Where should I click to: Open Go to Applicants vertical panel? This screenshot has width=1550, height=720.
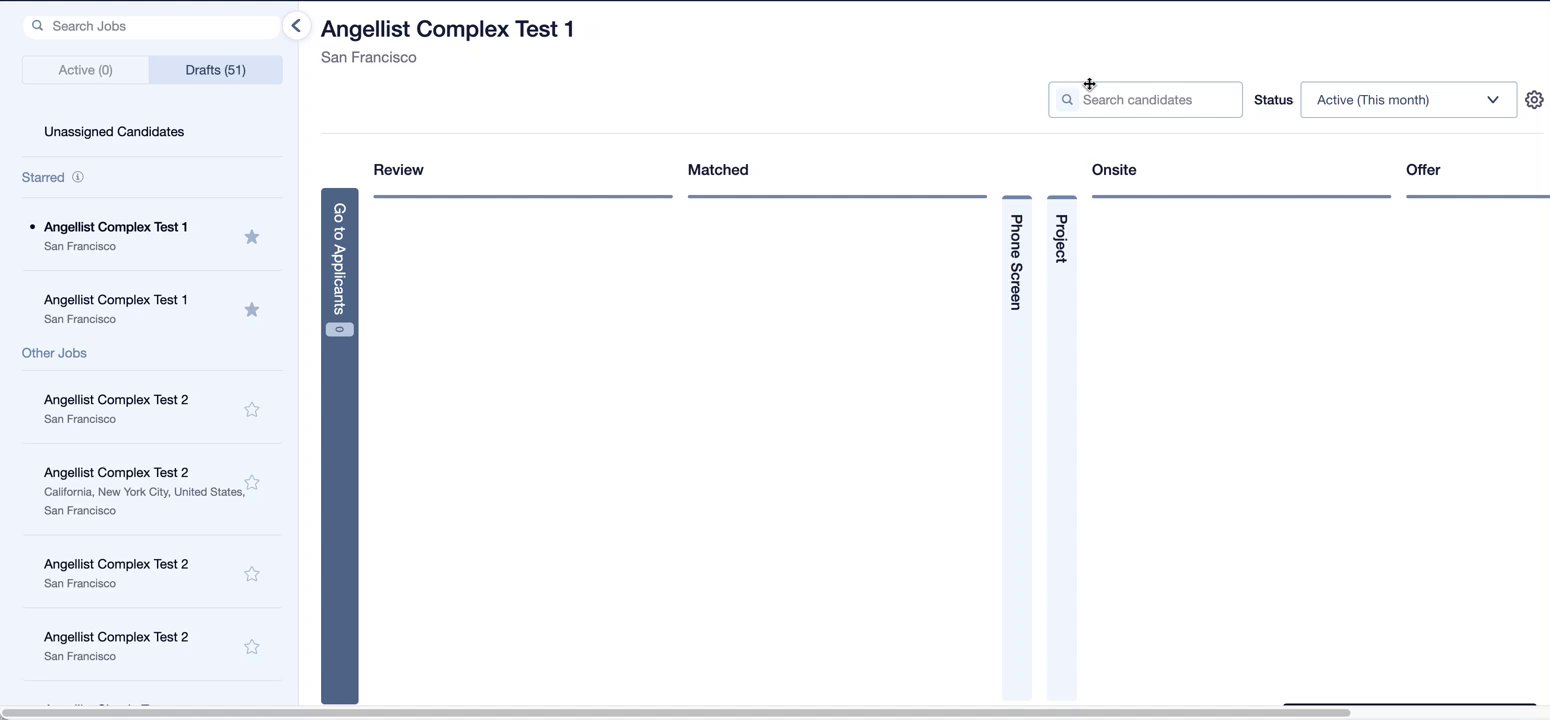pos(339,260)
